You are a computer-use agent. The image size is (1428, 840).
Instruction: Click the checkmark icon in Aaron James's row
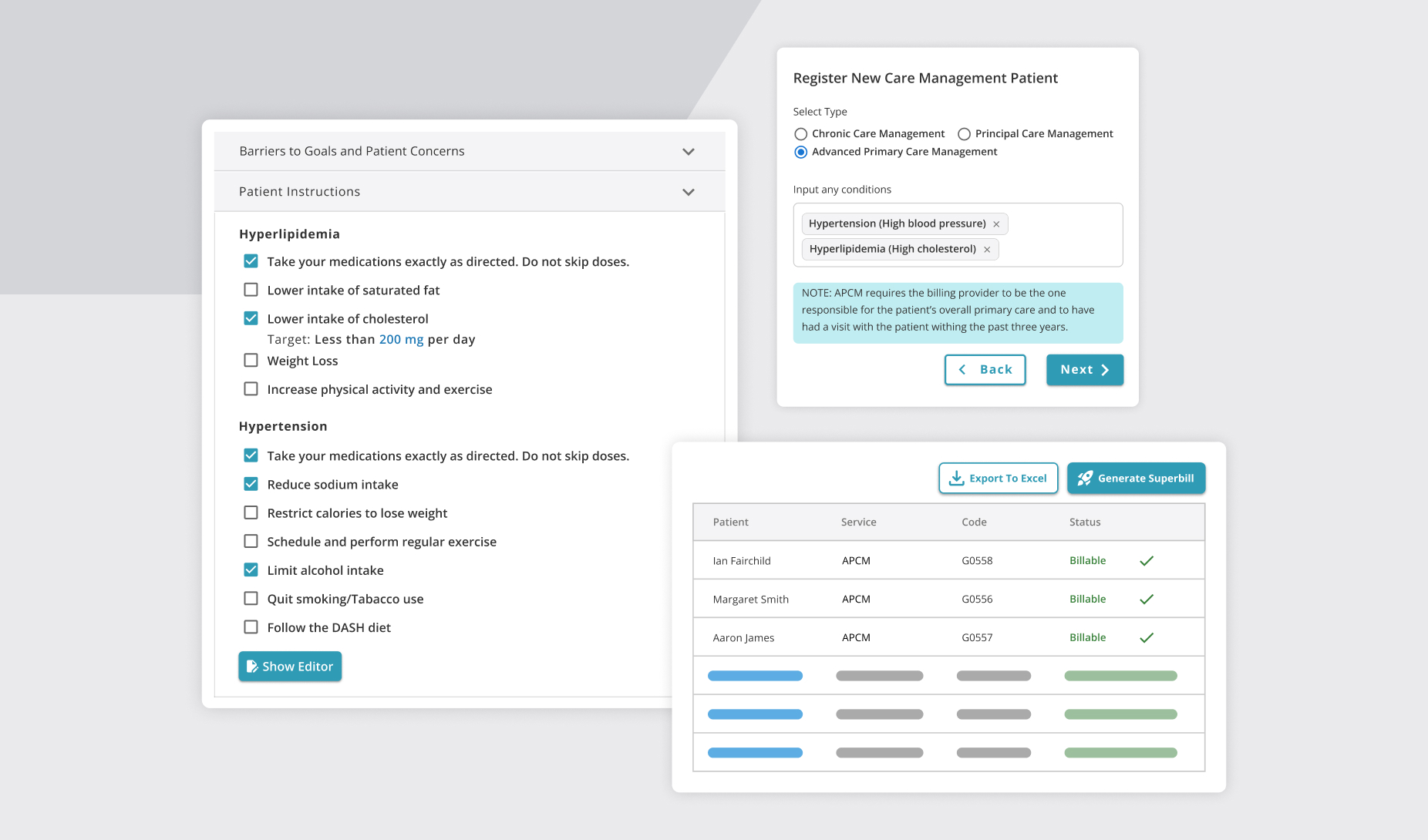click(1147, 638)
